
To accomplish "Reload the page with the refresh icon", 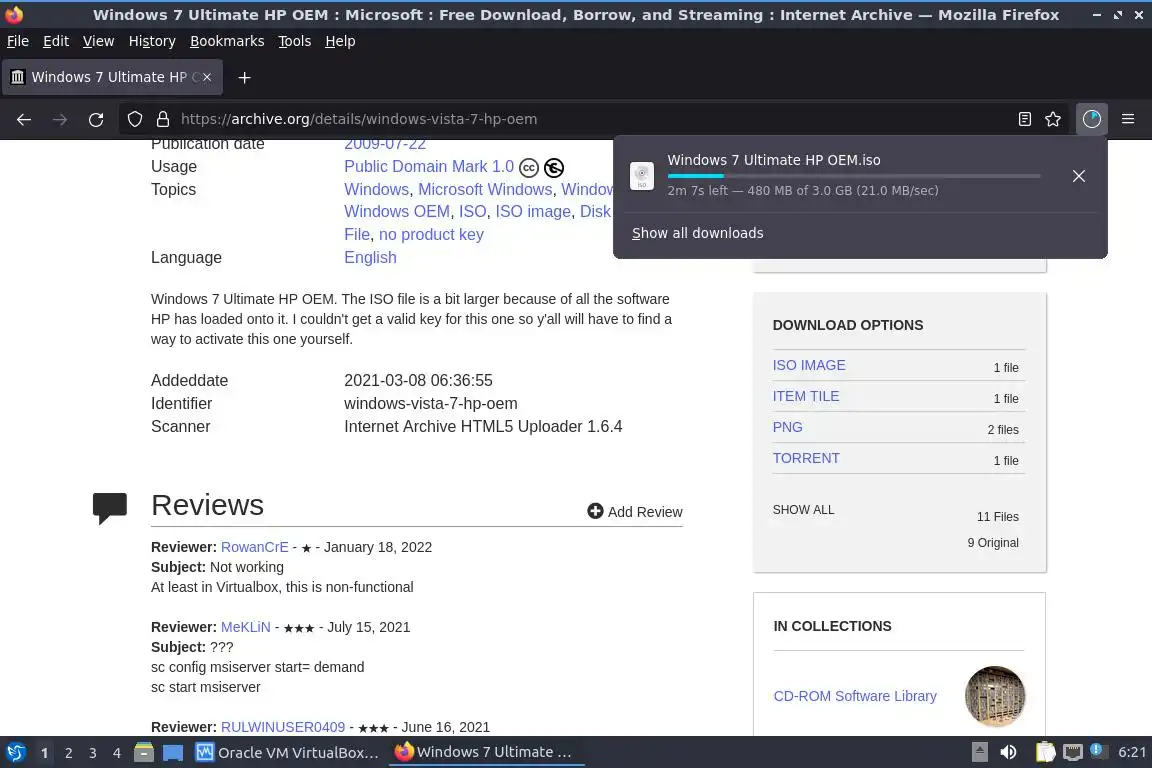I will tap(96, 119).
